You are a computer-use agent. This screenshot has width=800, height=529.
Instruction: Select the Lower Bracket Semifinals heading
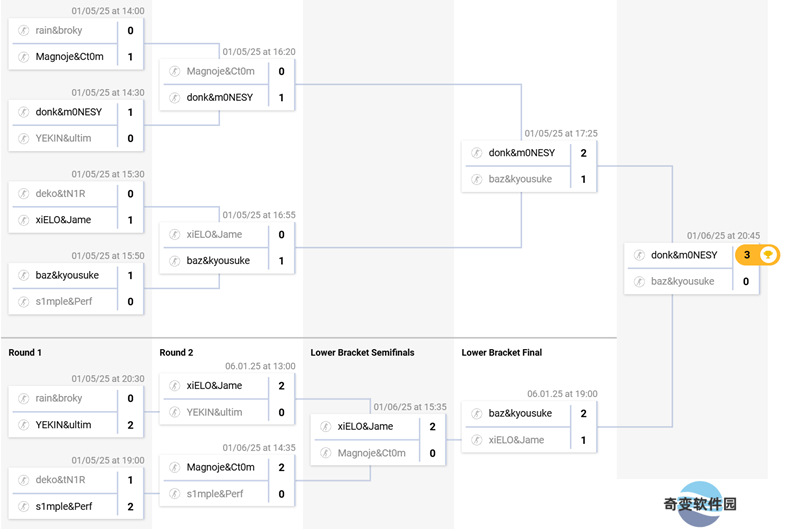[x=362, y=352]
